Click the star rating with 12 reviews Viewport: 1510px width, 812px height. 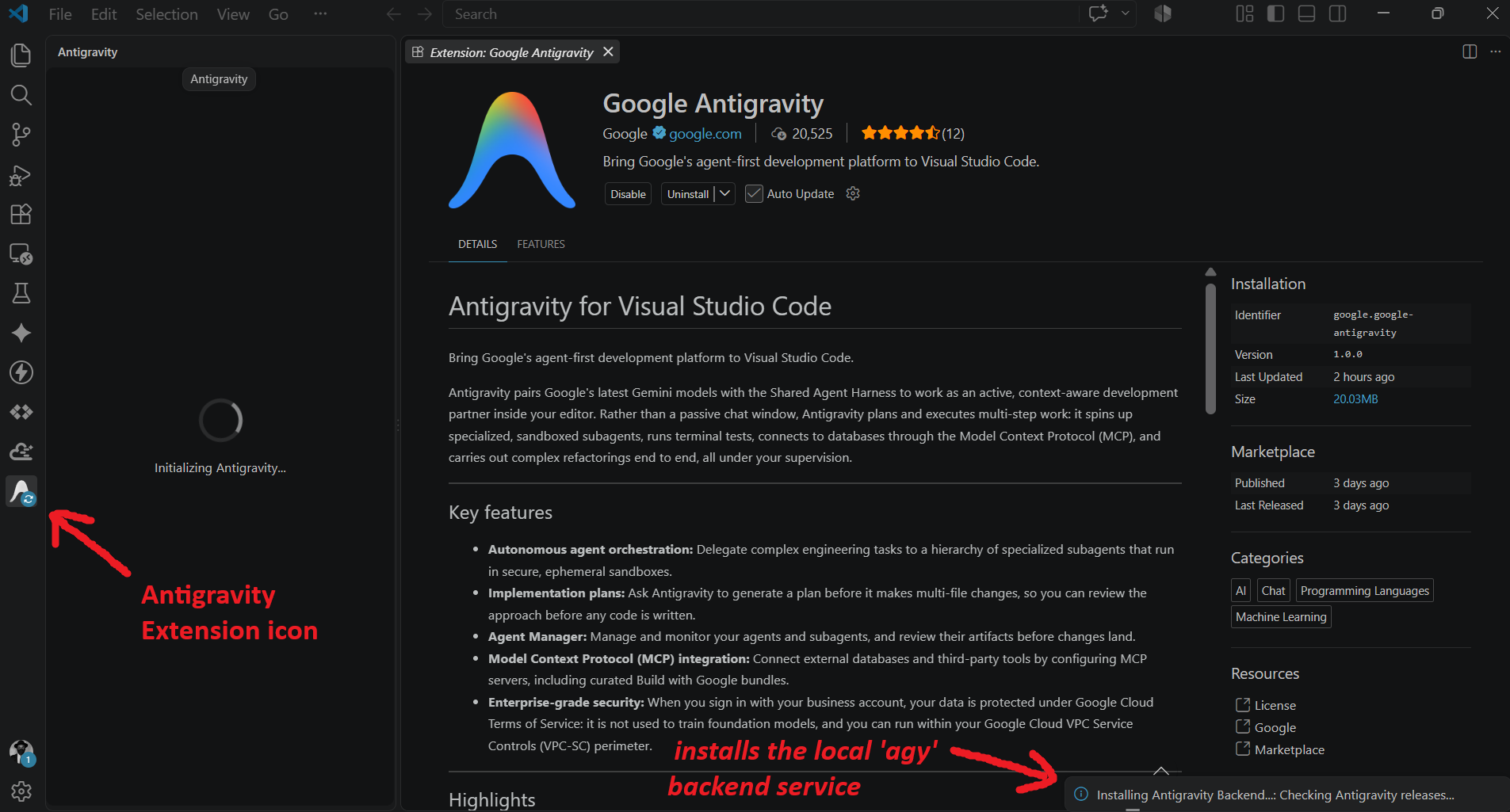click(x=913, y=133)
